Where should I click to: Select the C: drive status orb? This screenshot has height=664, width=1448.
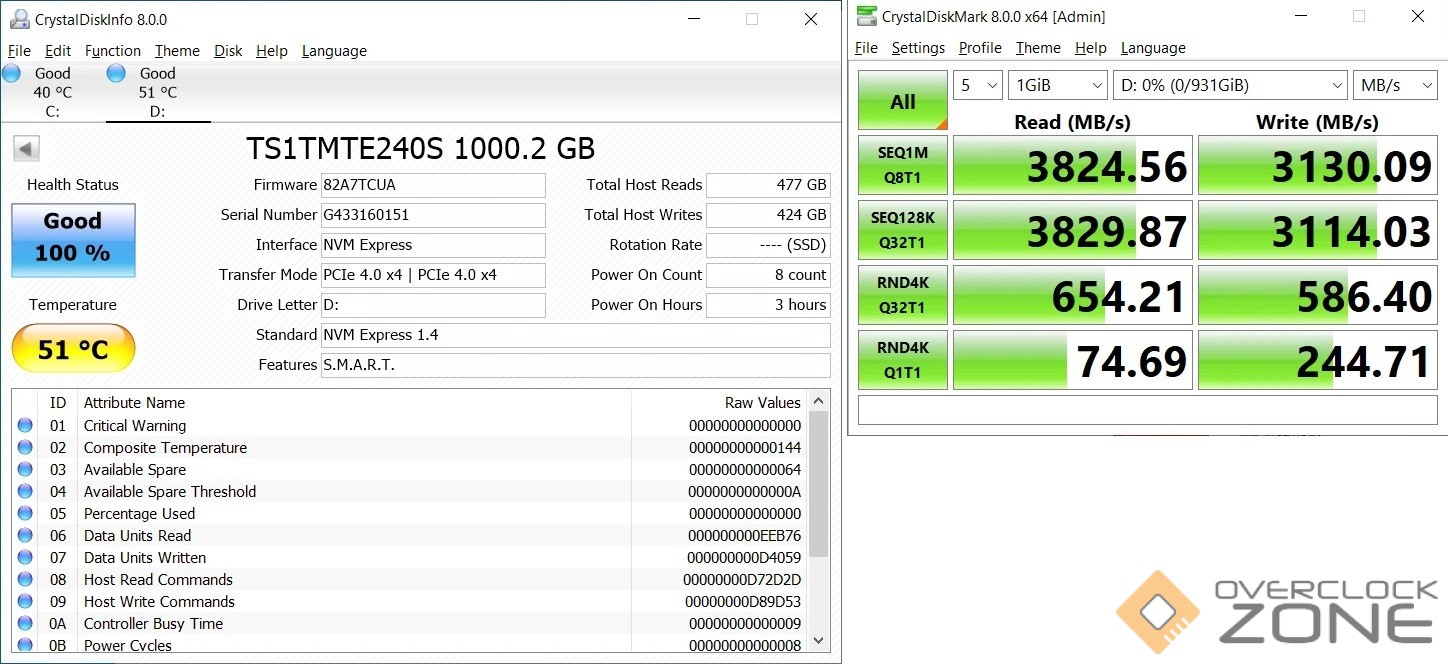[x=12, y=73]
